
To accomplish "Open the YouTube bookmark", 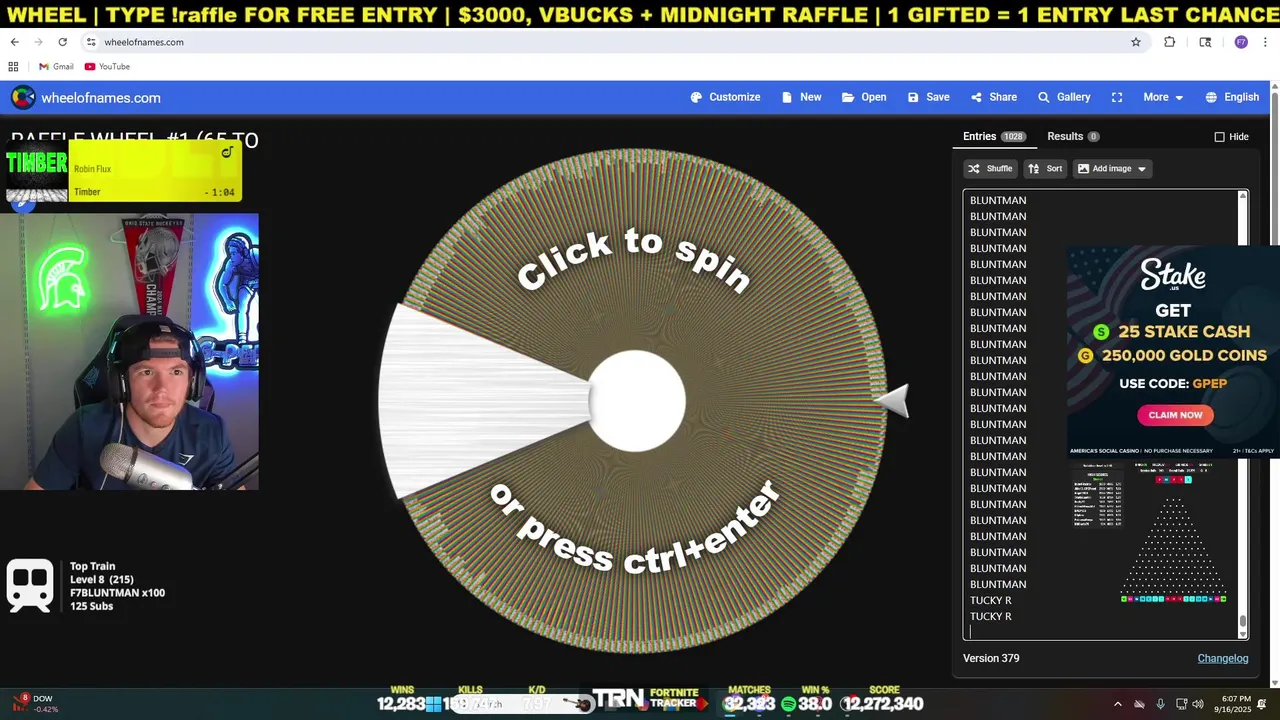I will click(107, 67).
